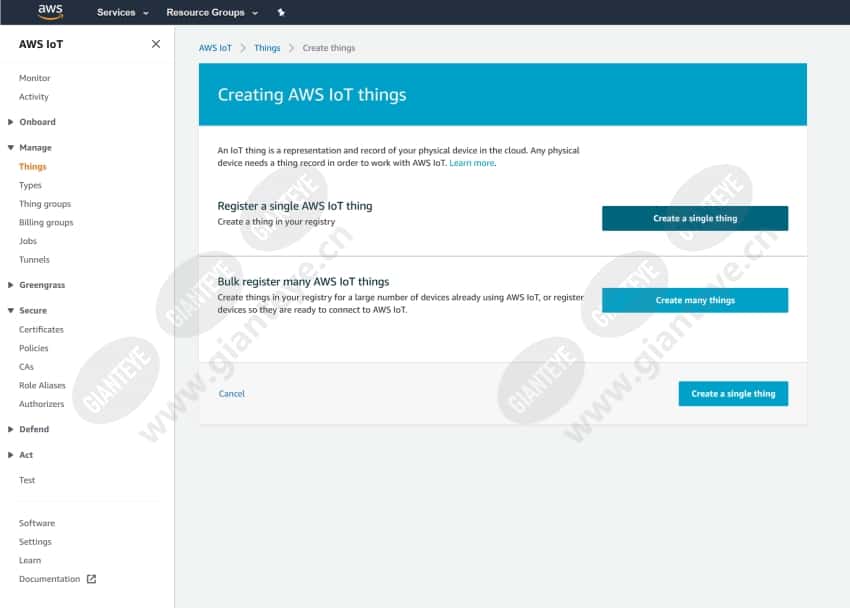The height and width of the screenshot is (608, 850).
Task: Open Certificates under Secure
Action: point(41,329)
